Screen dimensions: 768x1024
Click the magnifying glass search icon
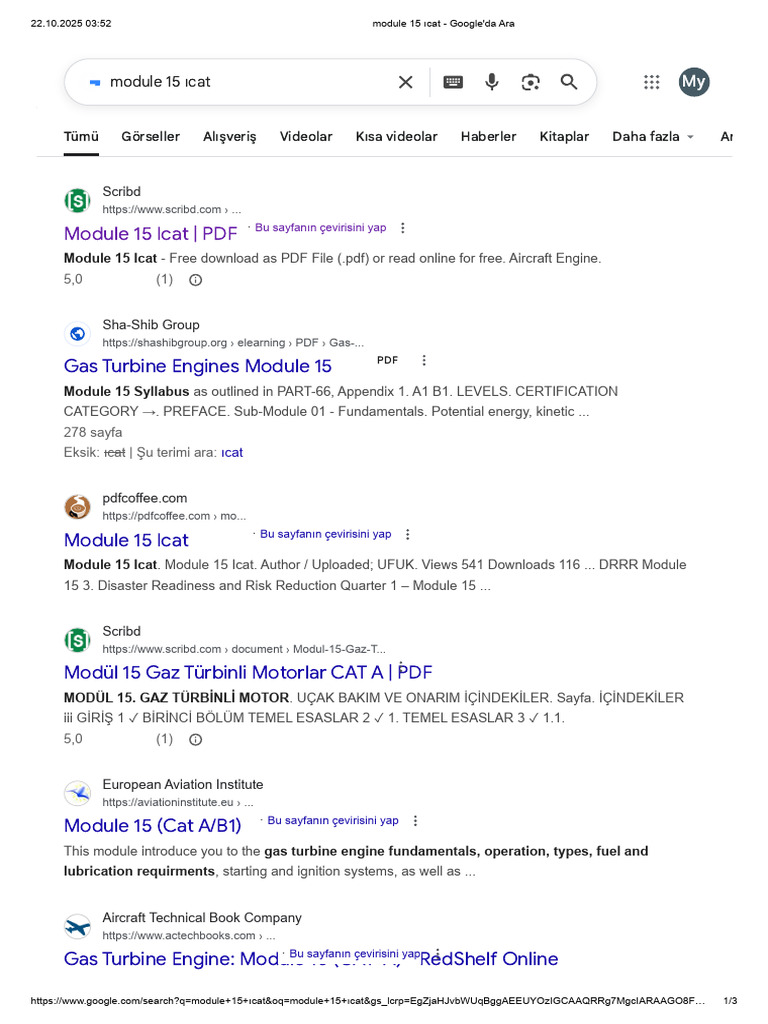coord(569,82)
